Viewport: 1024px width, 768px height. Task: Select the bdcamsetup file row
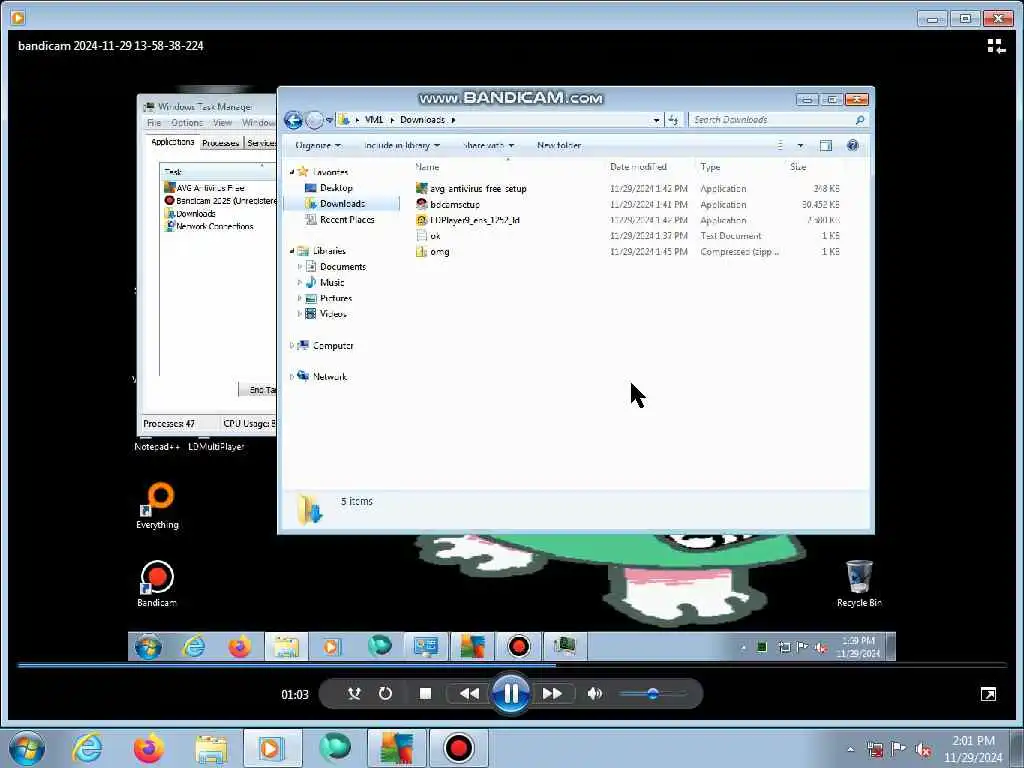pyautogui.click(x=628, y=204)
